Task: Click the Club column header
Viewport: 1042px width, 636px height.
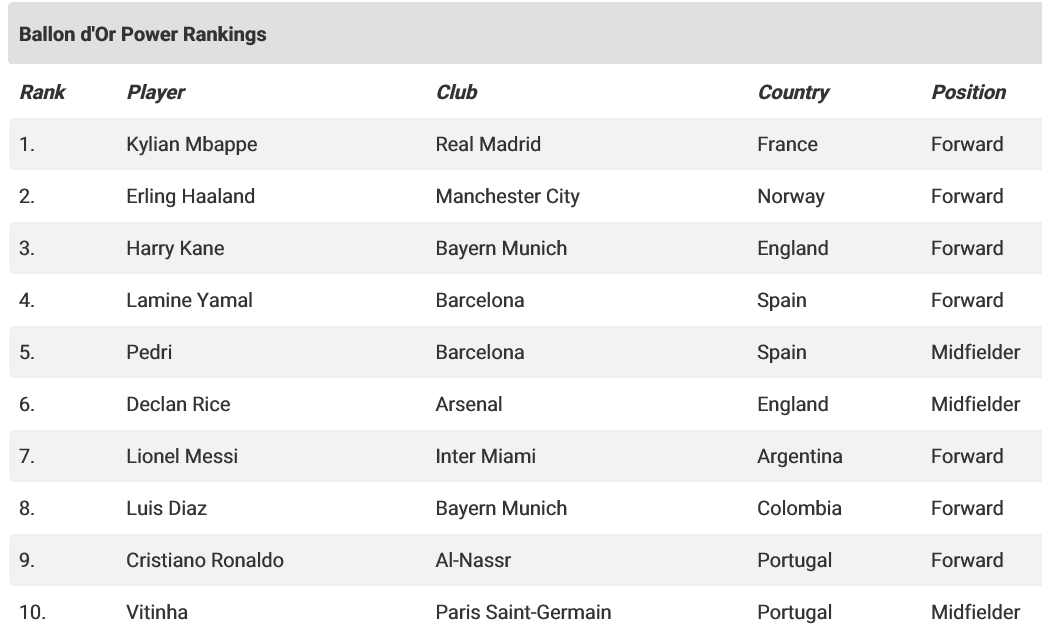Action: [457, 92]
